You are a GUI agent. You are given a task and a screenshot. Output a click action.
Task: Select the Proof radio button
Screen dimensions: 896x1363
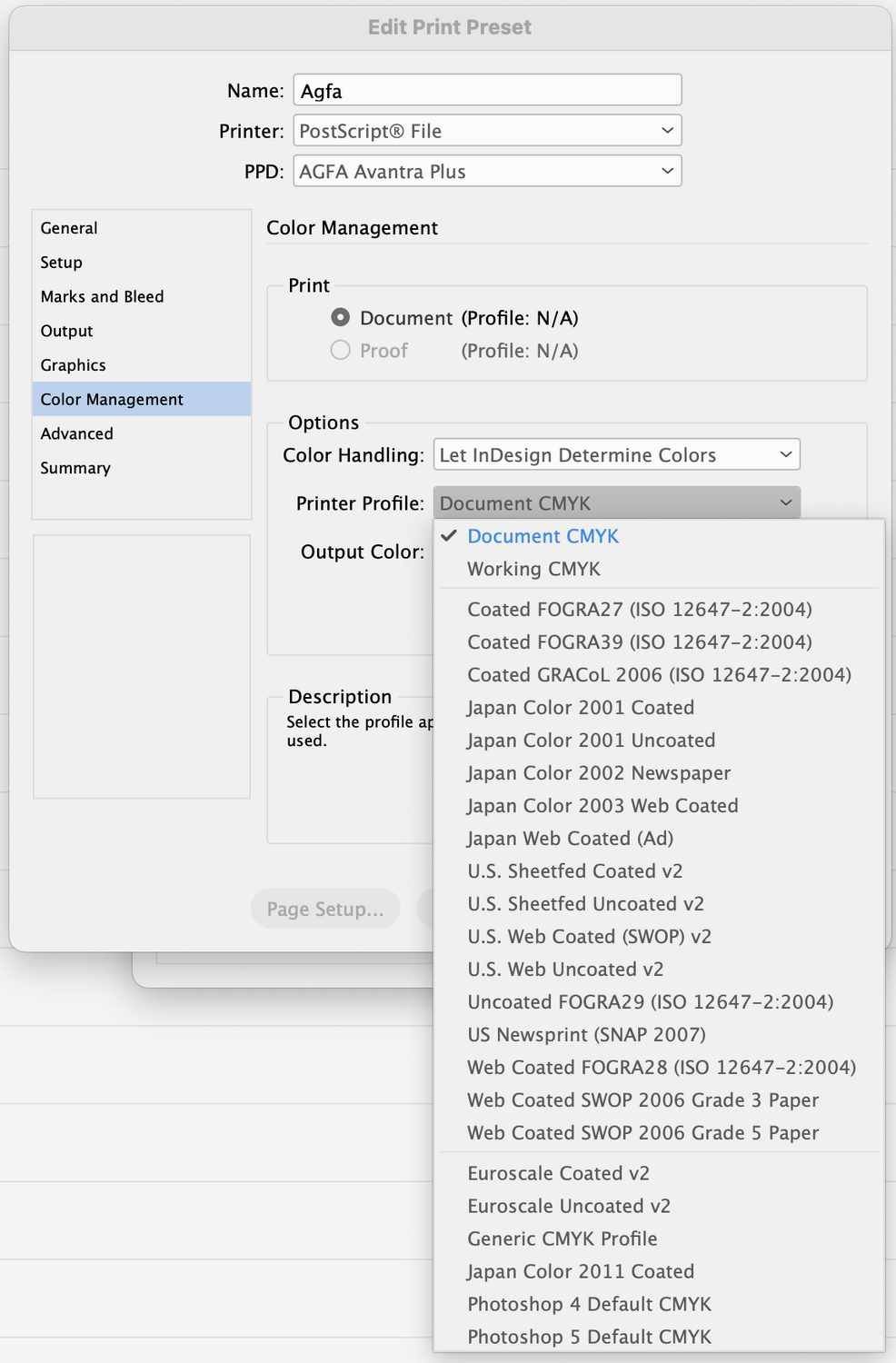pos(341,351)
